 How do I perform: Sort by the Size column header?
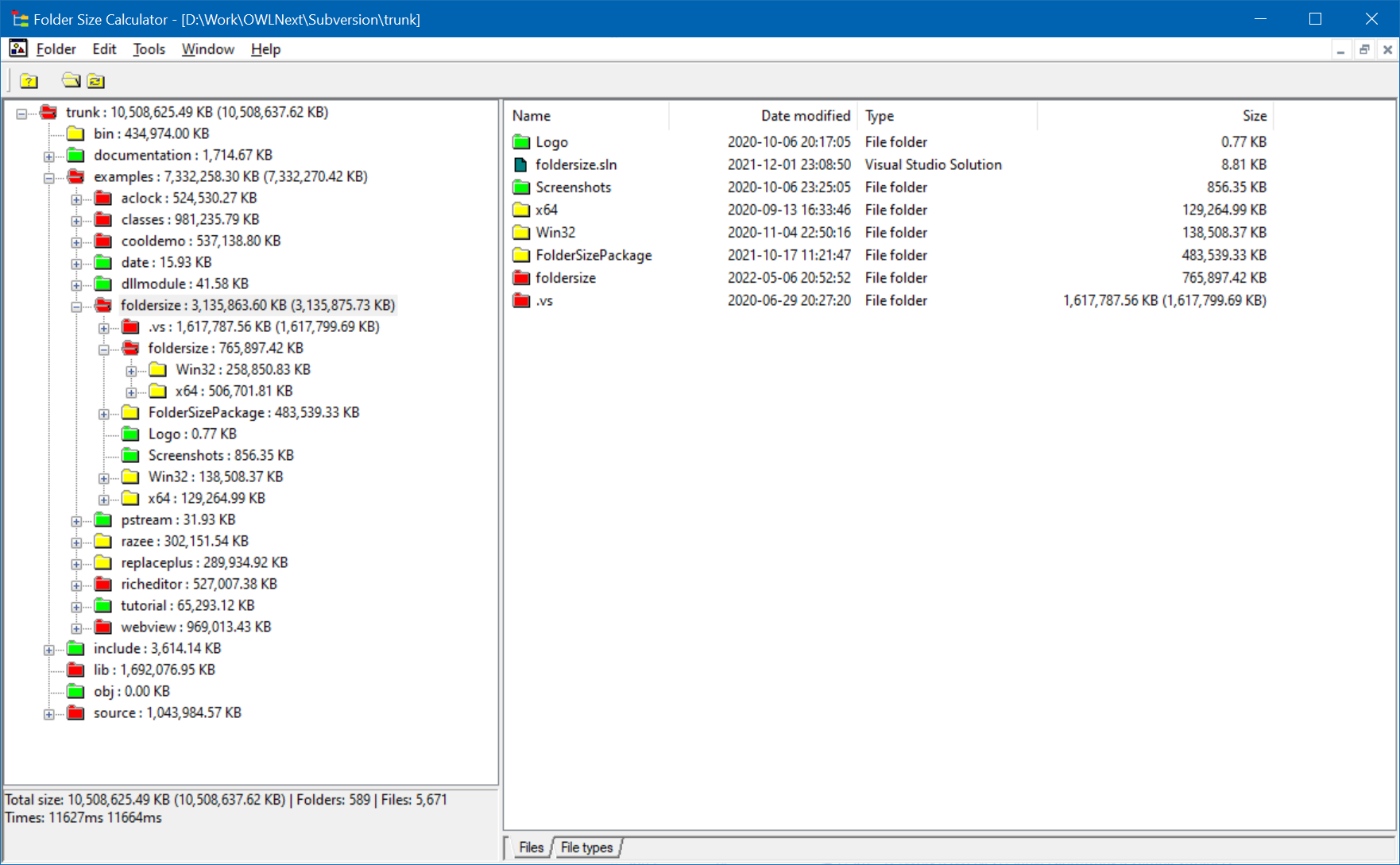(1156, 116)
